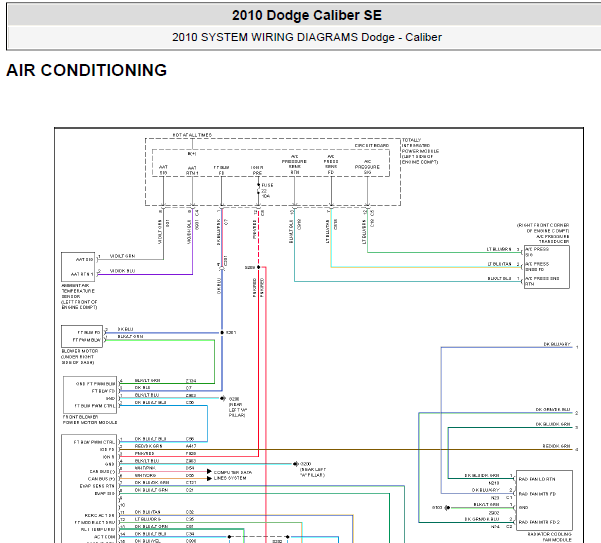Screen dimensions: 601x543
Task: Click 'A/C PRESSURE SIG' in the power module
Action: tap(367, 169)
